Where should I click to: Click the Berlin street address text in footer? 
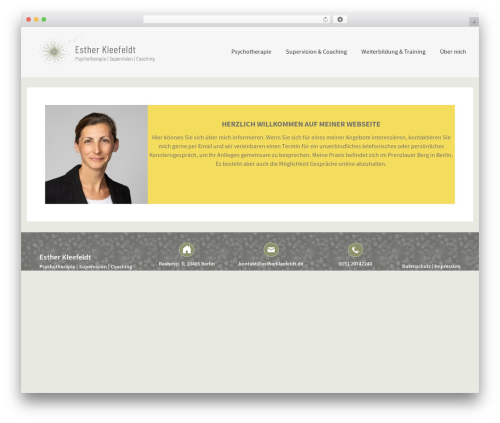pyautogui.click(x=187, y=264)
